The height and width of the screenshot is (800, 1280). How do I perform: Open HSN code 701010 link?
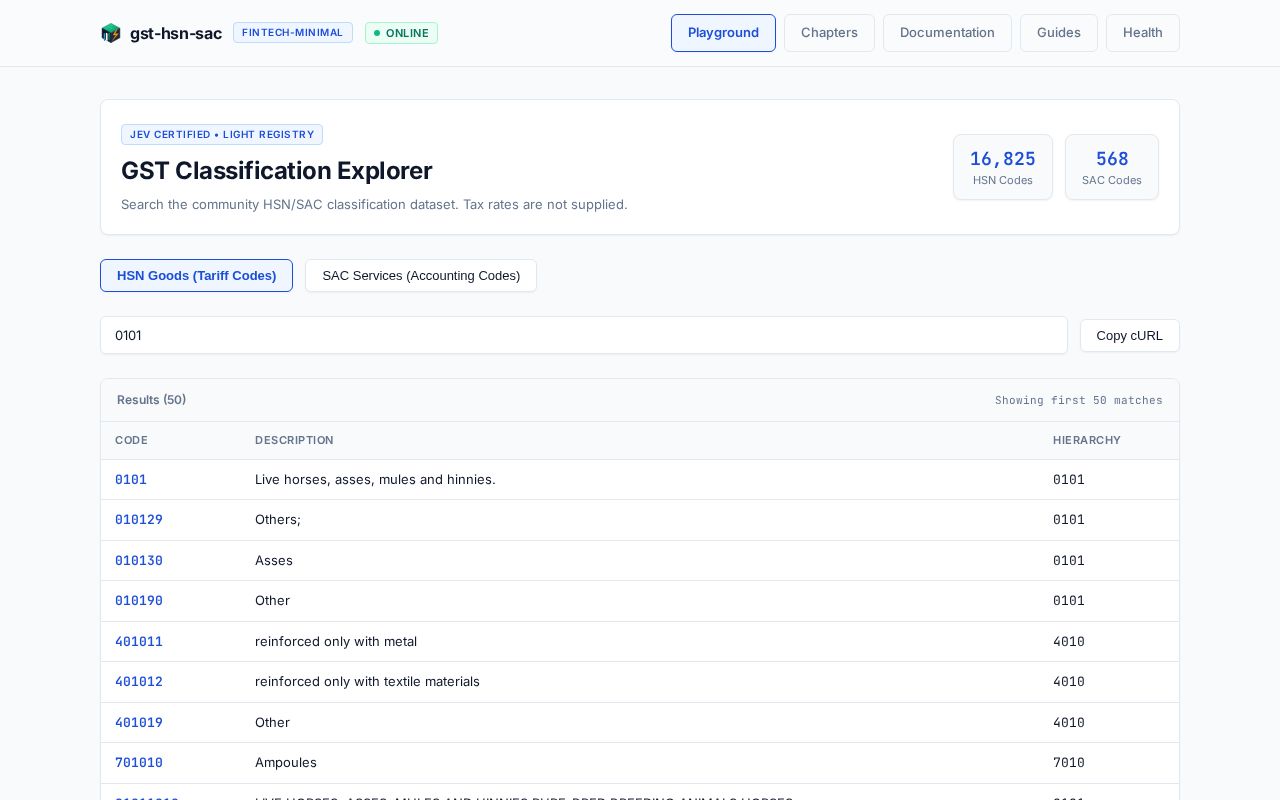139,763
